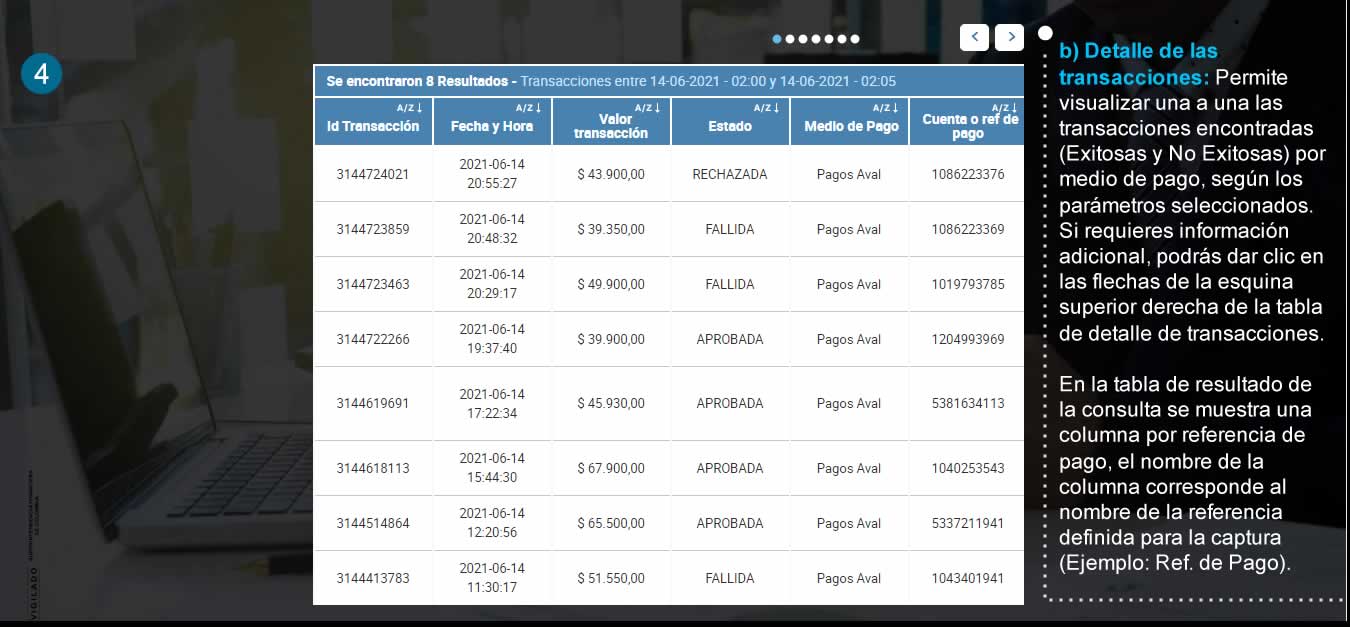Click payment reference 1086223369
The width and height of the screenshot is (1350, 627).
pyautogui.click(x=968, y=229)
